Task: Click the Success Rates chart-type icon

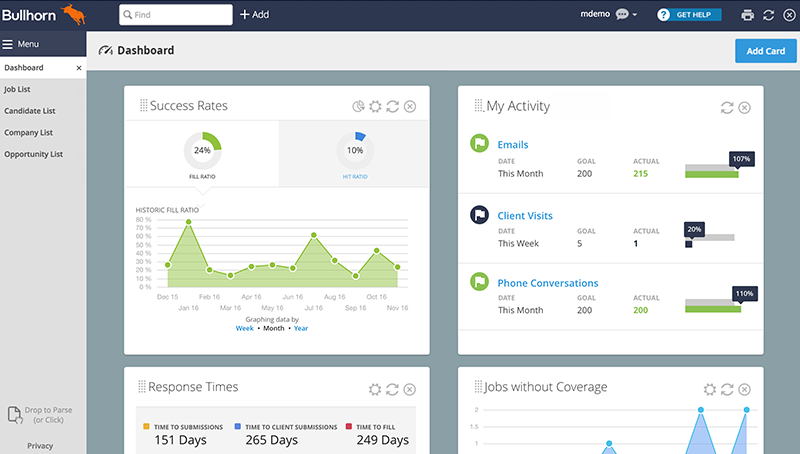Action: [358, 106]
